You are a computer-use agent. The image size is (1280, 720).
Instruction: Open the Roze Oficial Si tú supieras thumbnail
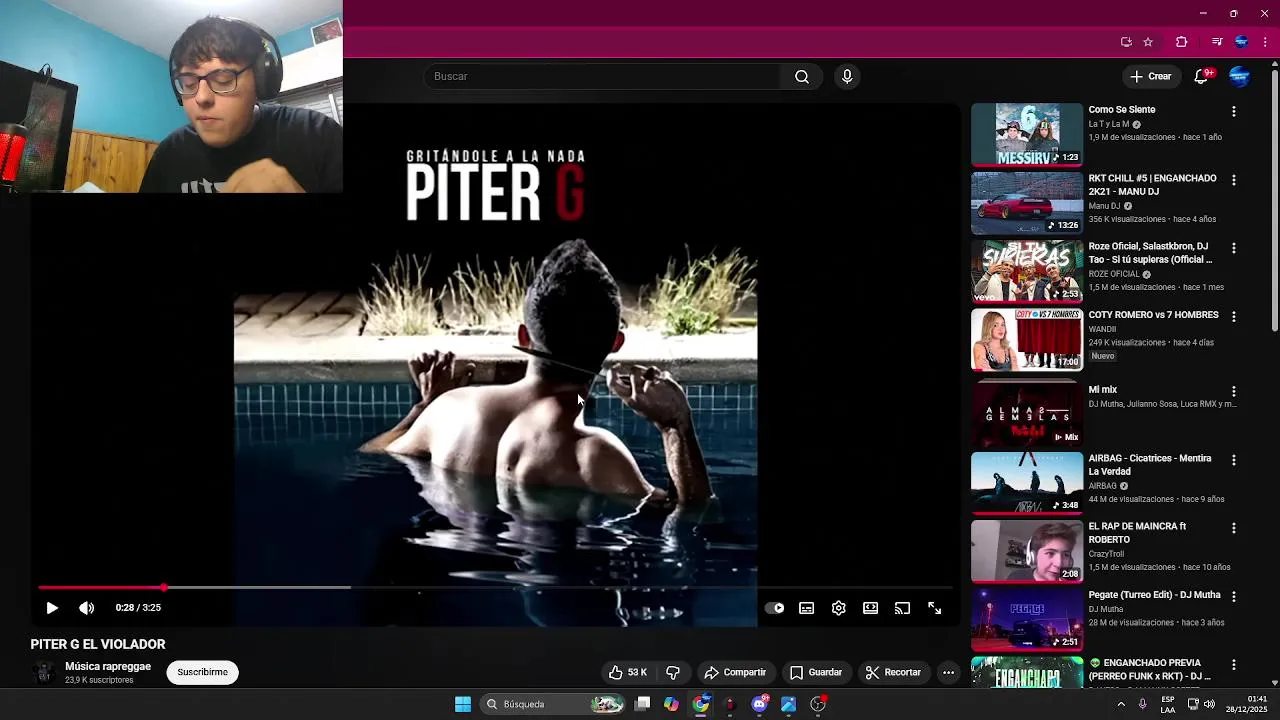[1027, 271]
